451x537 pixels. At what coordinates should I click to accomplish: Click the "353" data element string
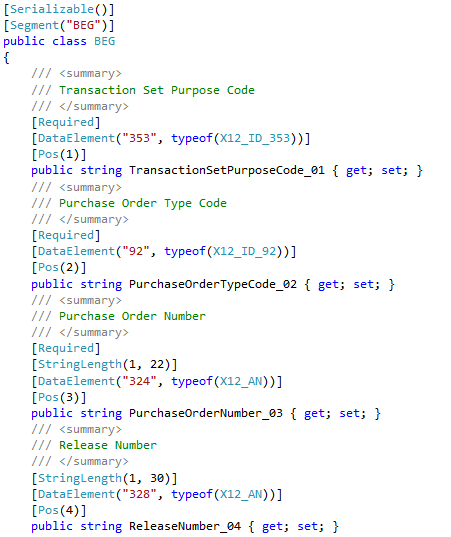click(x=139, y=138)
